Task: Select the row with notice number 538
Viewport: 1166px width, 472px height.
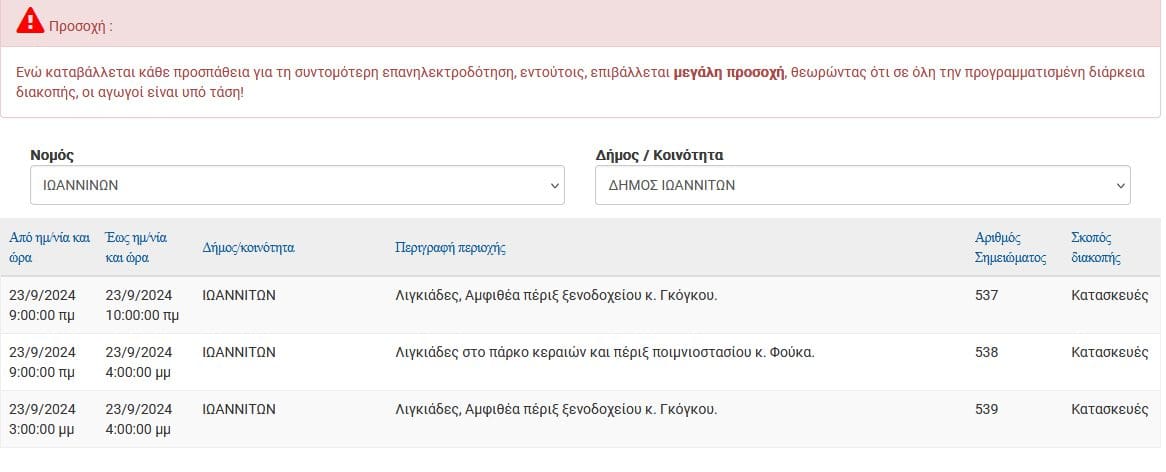Action: click(580, 362)
